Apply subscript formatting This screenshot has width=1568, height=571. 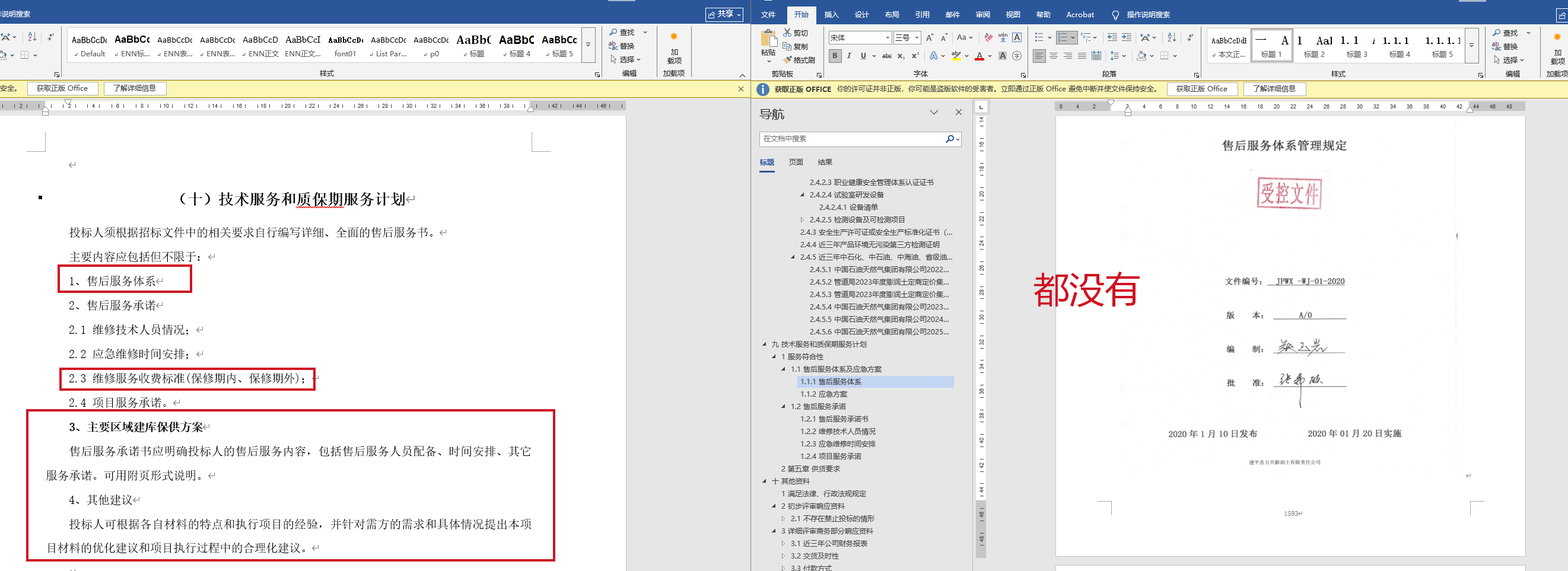pos(901,56)
